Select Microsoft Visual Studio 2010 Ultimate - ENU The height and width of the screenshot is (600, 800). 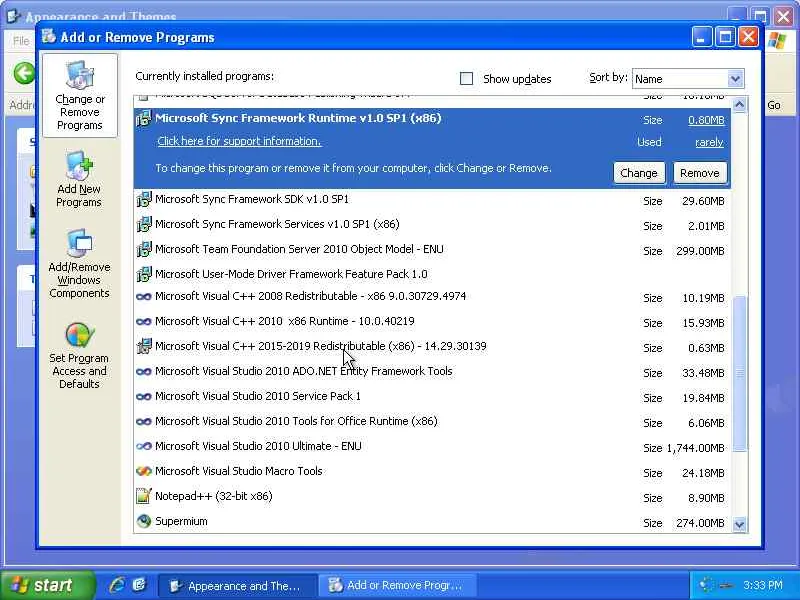click(432, 446)
